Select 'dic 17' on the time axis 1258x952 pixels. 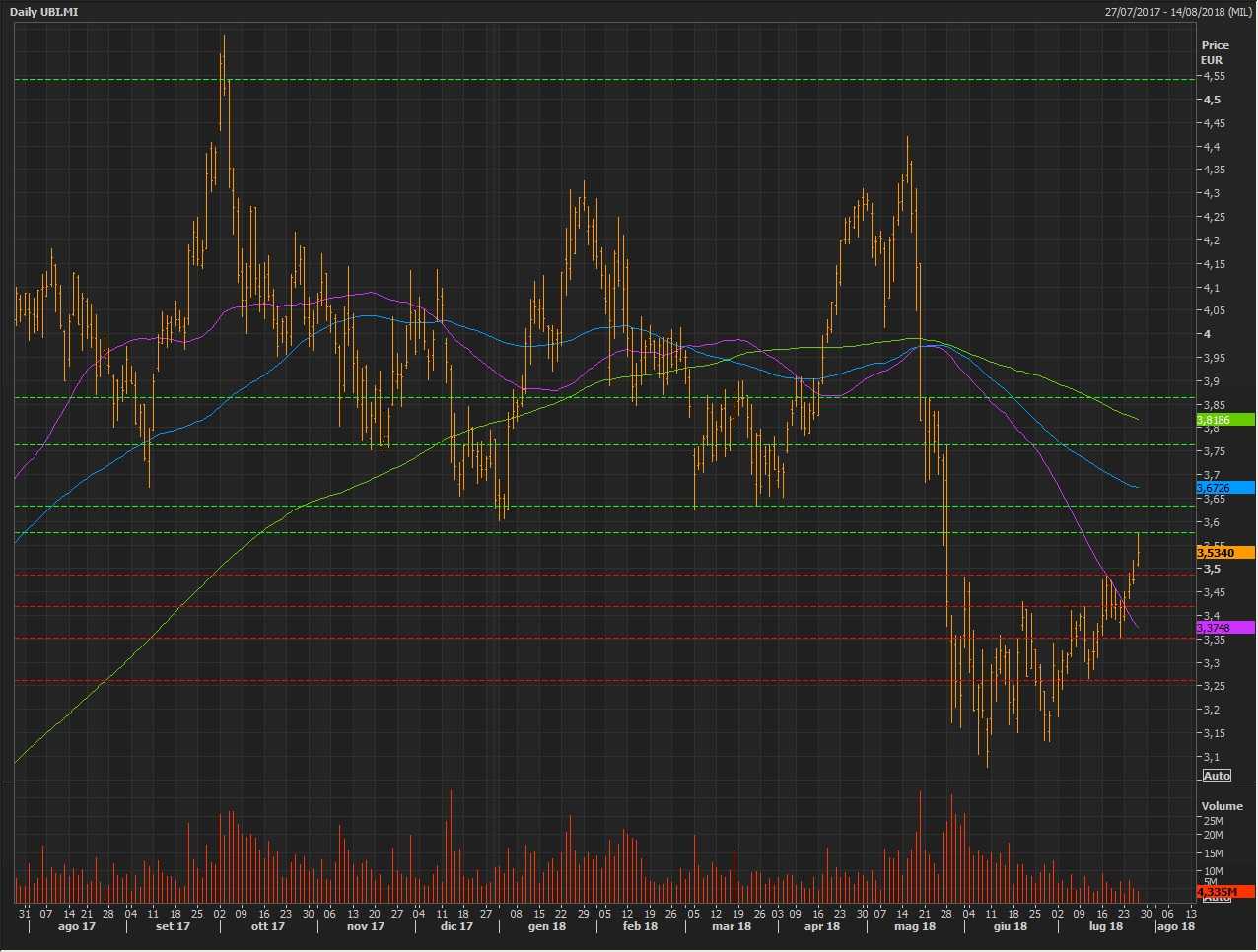point(455,927)
